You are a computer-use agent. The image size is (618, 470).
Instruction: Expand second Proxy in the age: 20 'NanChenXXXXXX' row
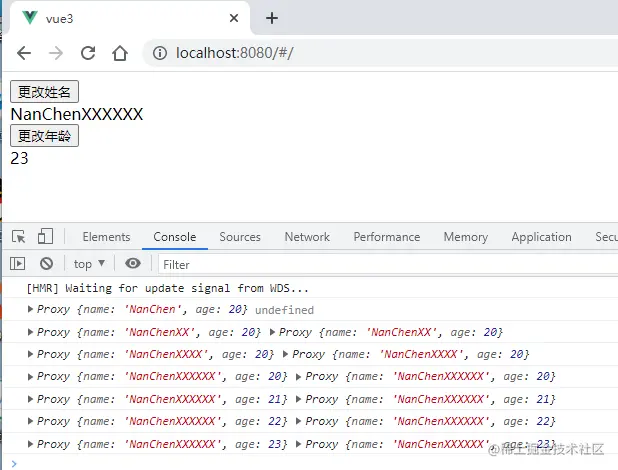(298, 377)
